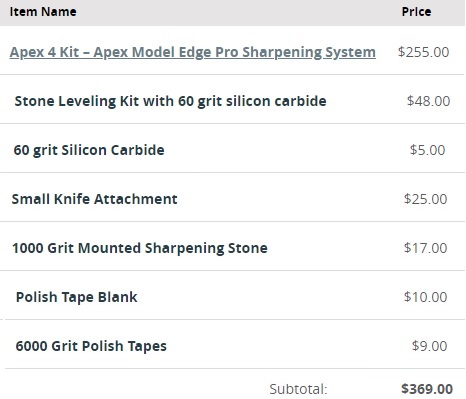Open the Apex 4 Kit product link
The height and width of the screenshot is (399, 466).
click(193, 52)
